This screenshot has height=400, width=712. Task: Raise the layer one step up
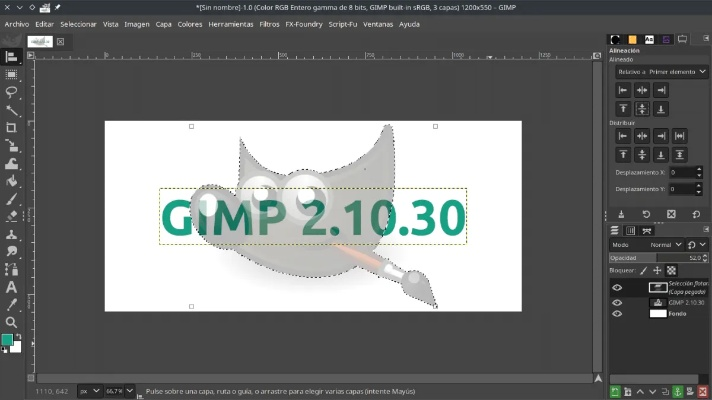pos(640,392)
